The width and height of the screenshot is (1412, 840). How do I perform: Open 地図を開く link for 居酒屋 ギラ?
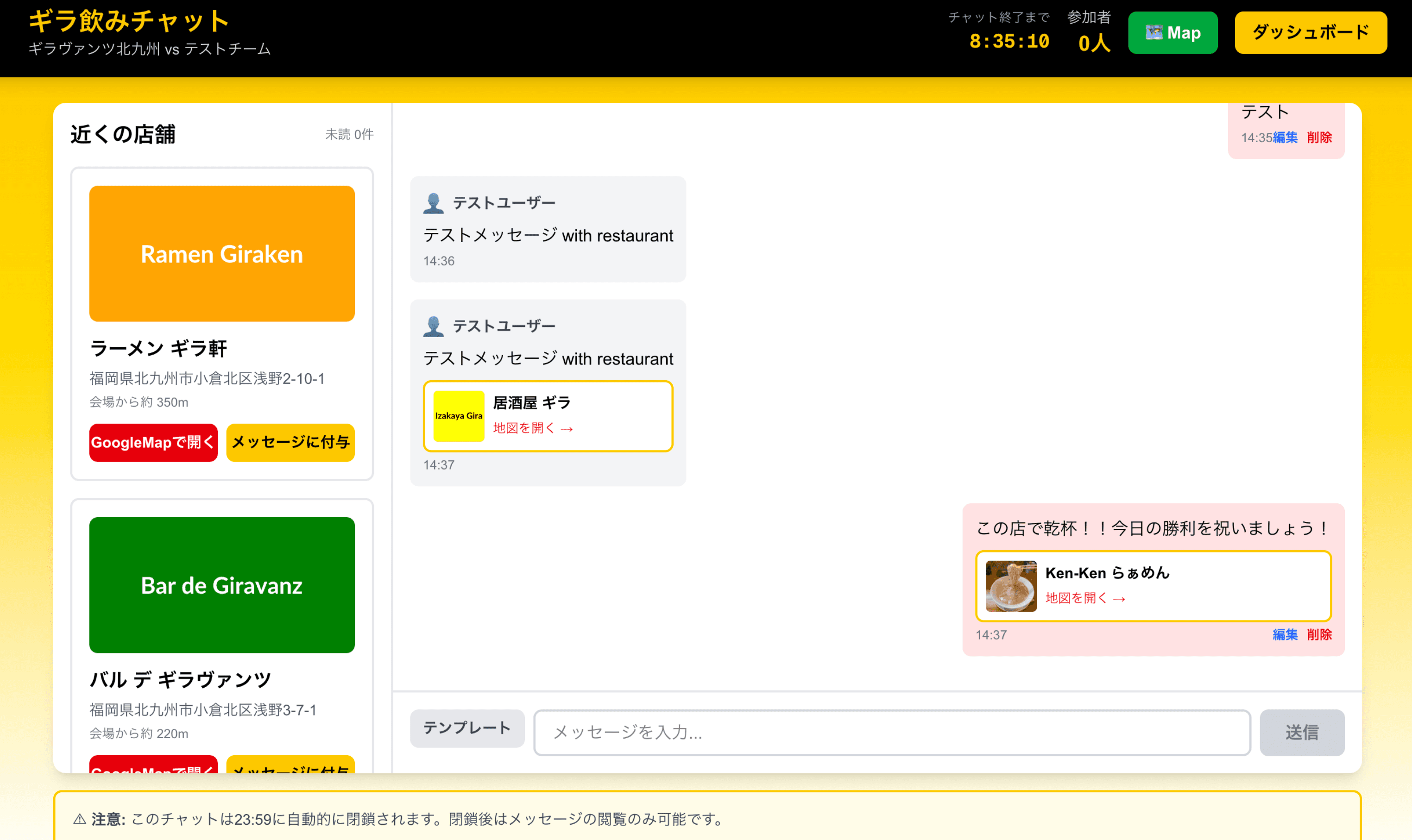tap(532, 428)
